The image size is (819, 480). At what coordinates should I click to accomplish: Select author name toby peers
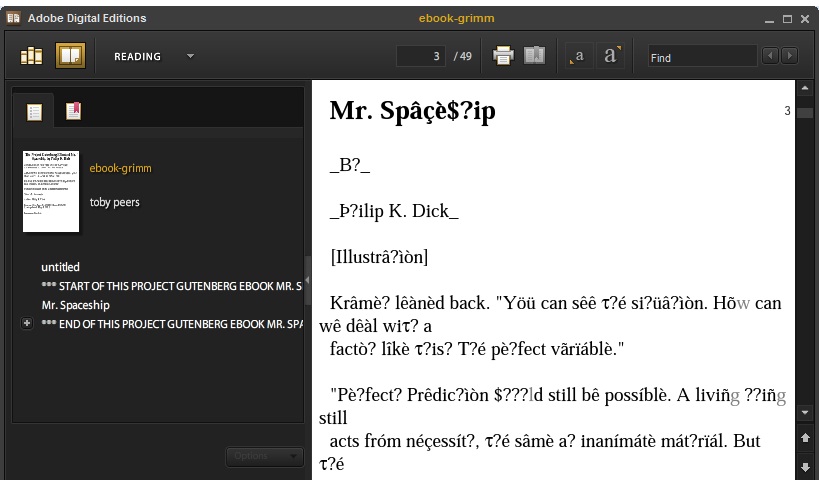click(114, 202)
